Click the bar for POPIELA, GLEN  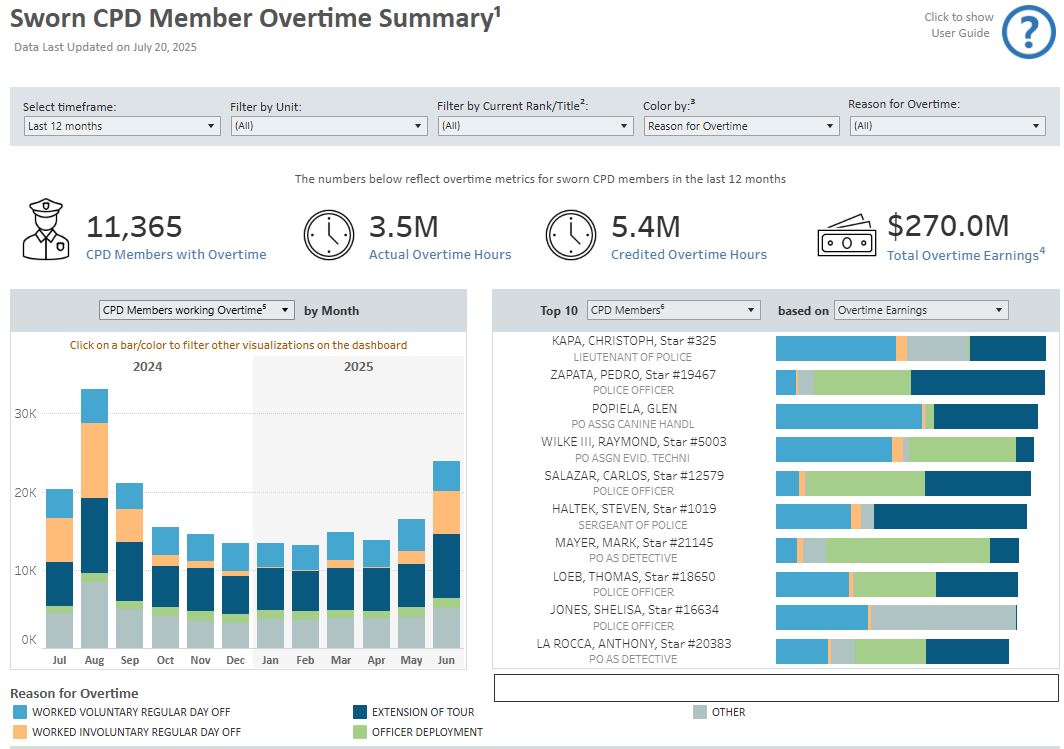tap(907, 416)
